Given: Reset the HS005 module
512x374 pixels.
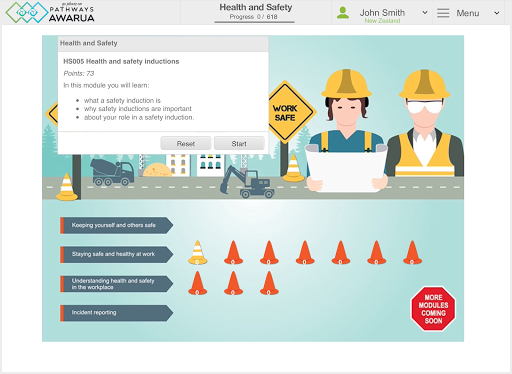Looking at the screenshot, I should click(186, 144).
